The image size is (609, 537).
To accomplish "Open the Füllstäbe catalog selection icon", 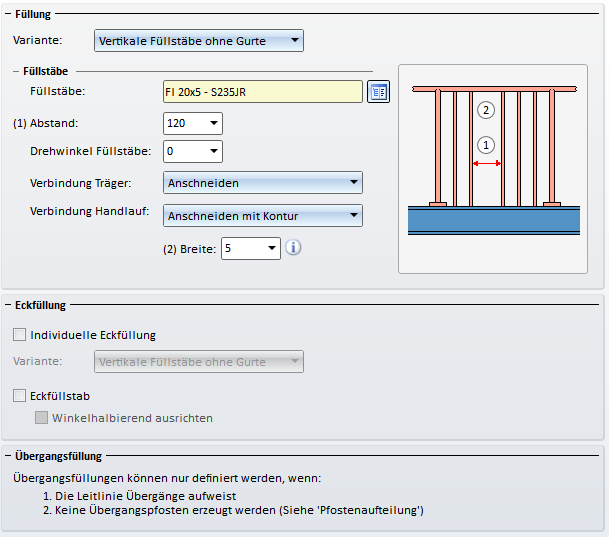I will coord(378,92).
